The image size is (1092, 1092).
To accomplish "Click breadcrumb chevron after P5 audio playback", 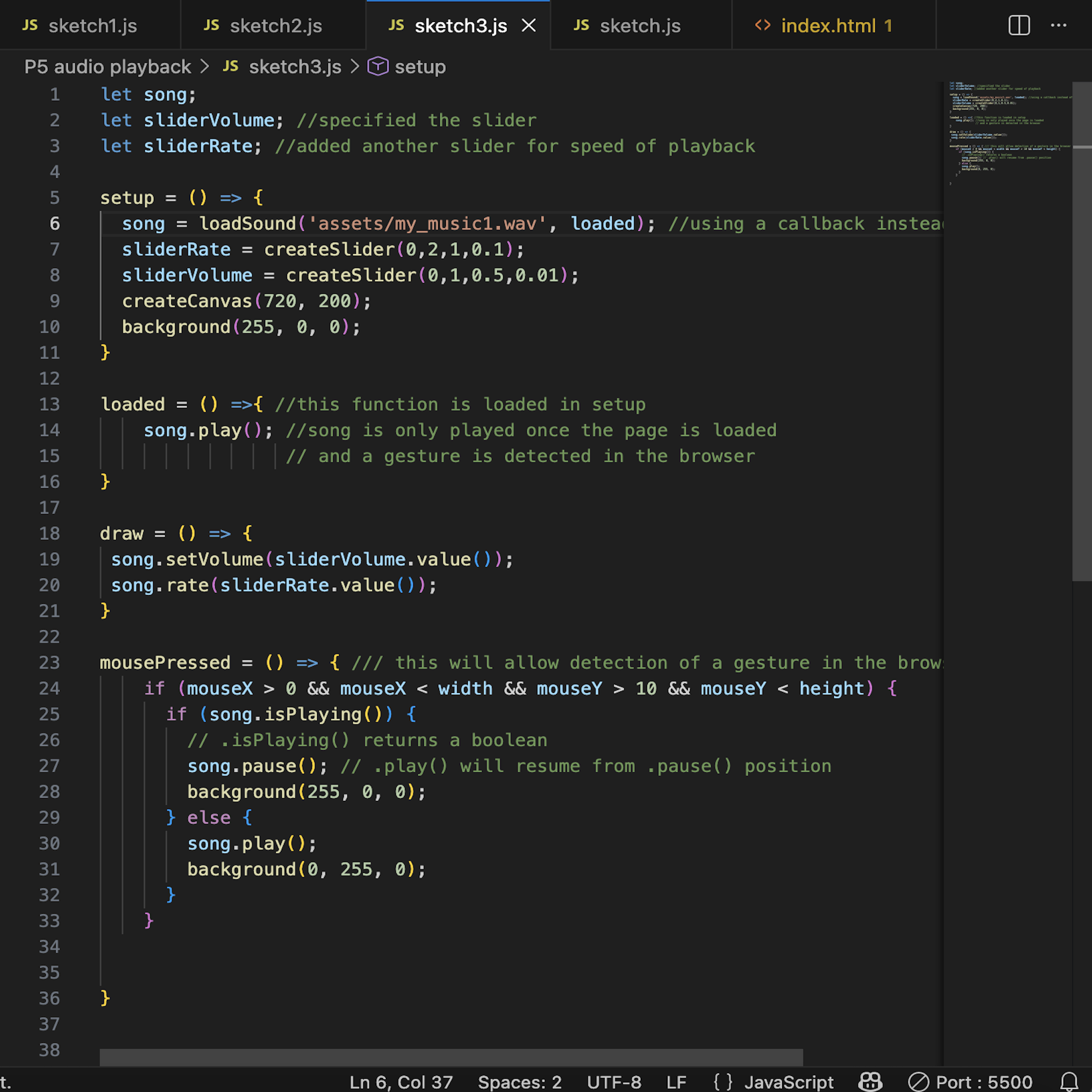I will coord(205,67).
